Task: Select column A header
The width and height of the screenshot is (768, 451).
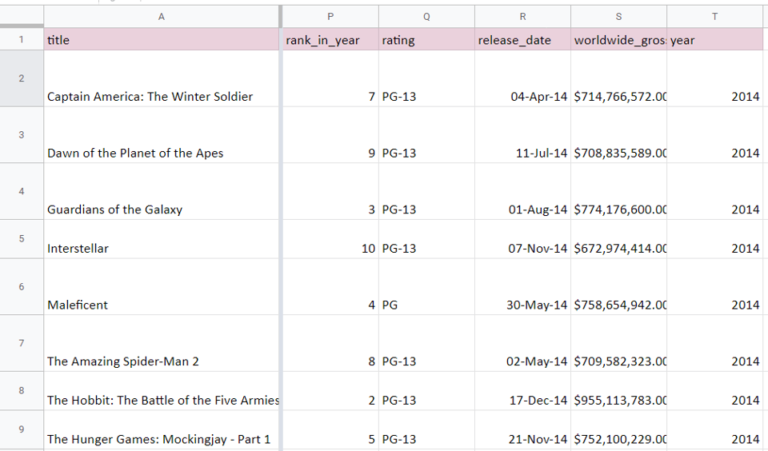Action: coord(162,16)
